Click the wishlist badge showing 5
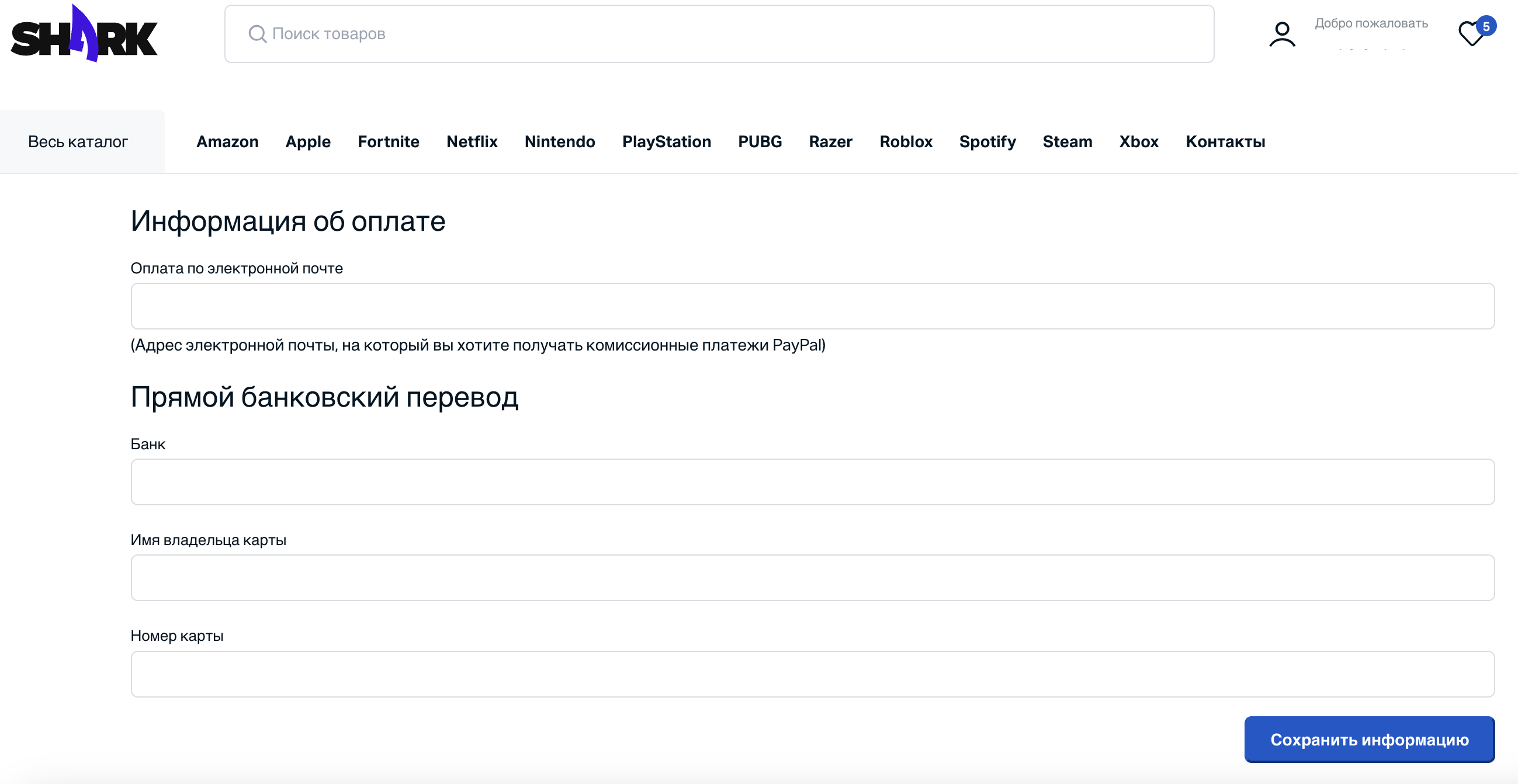 1486,26
